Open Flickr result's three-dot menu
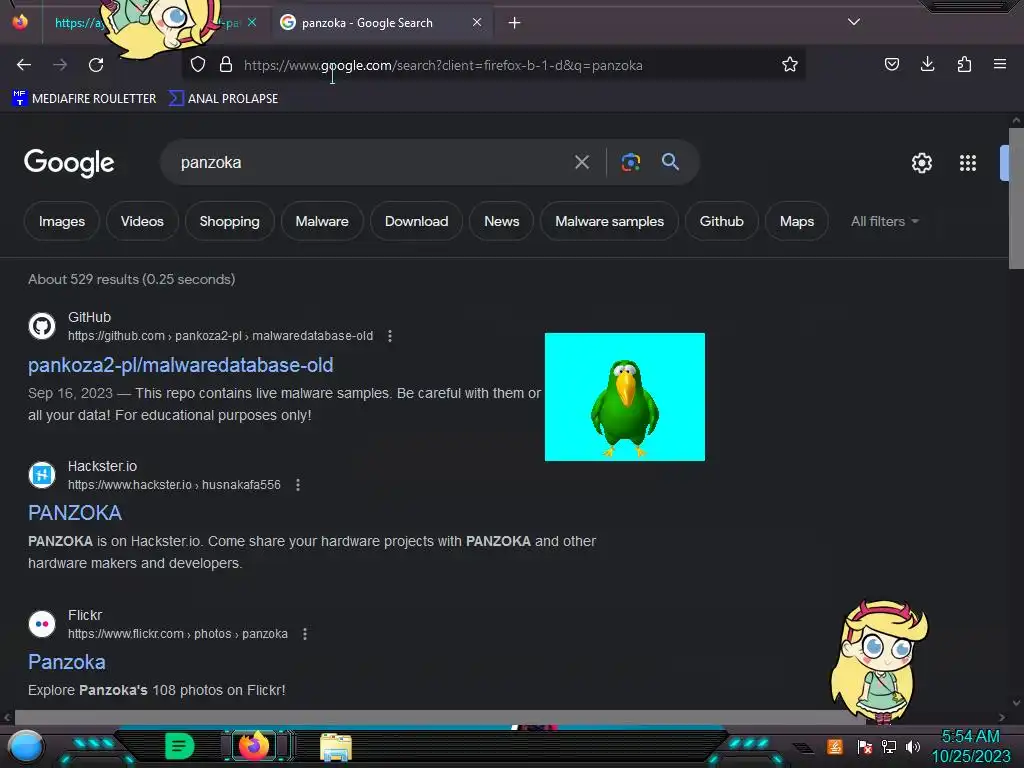Viewport: 1024px width, 768px height. [305, 633]
